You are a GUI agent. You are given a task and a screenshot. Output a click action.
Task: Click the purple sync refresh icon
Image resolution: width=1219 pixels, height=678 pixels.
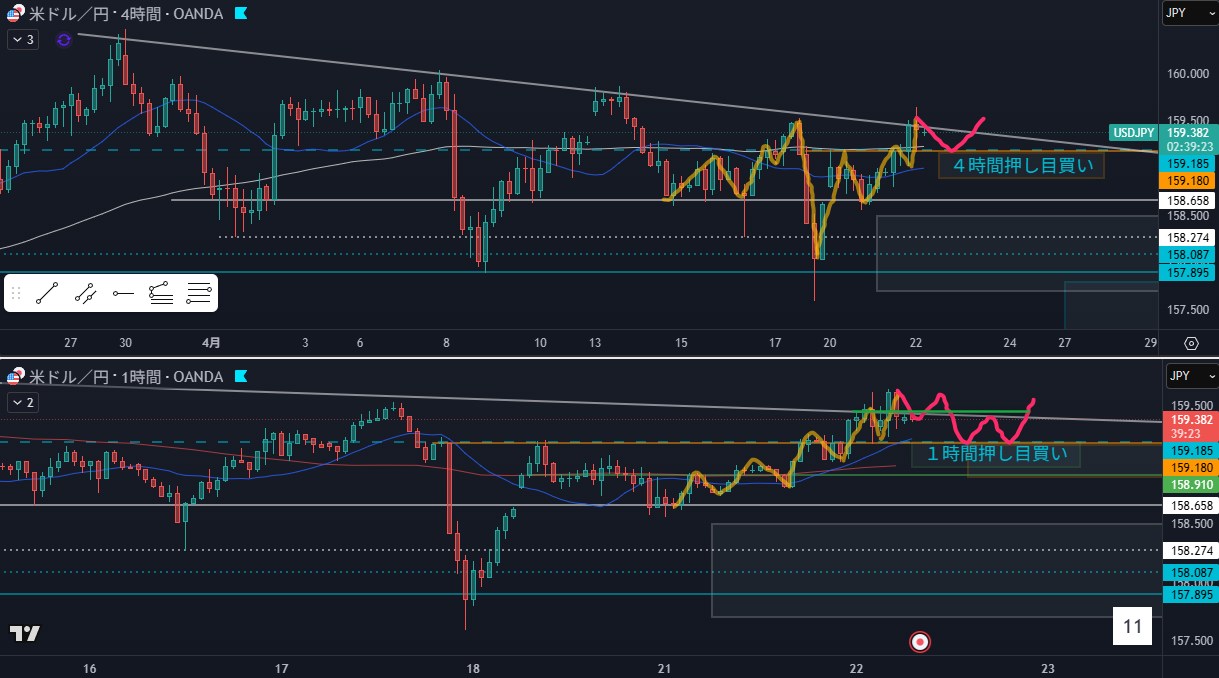(64, 39)
